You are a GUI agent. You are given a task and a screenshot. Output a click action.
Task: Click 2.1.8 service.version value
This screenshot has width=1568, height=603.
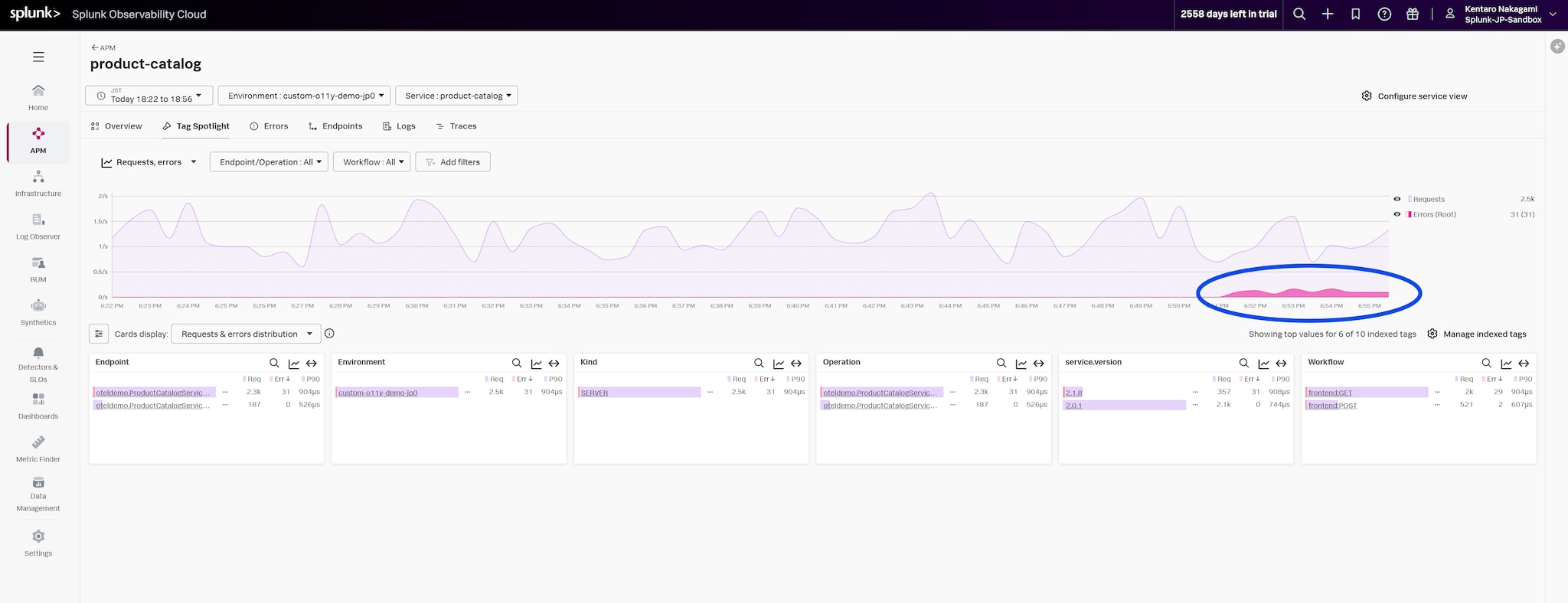click(x=1073, y=393)
